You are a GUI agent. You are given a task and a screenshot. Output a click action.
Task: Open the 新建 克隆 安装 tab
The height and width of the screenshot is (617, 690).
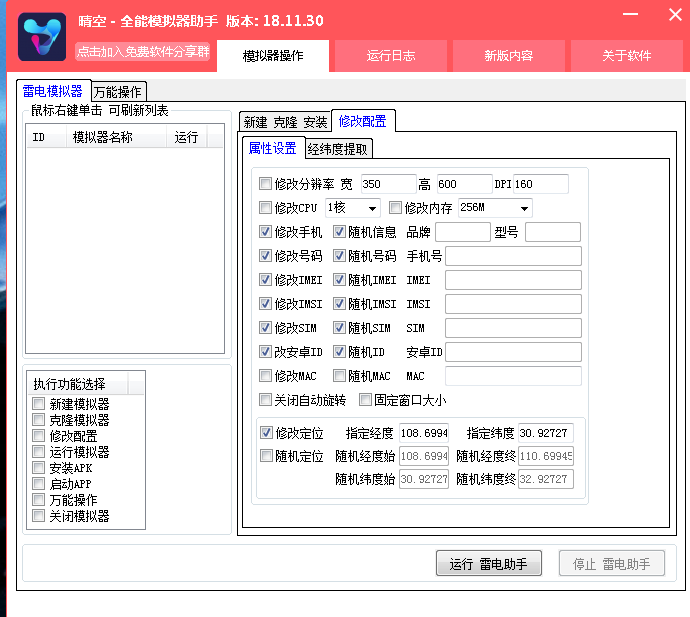pyautogui.click(x=285, y=122)
